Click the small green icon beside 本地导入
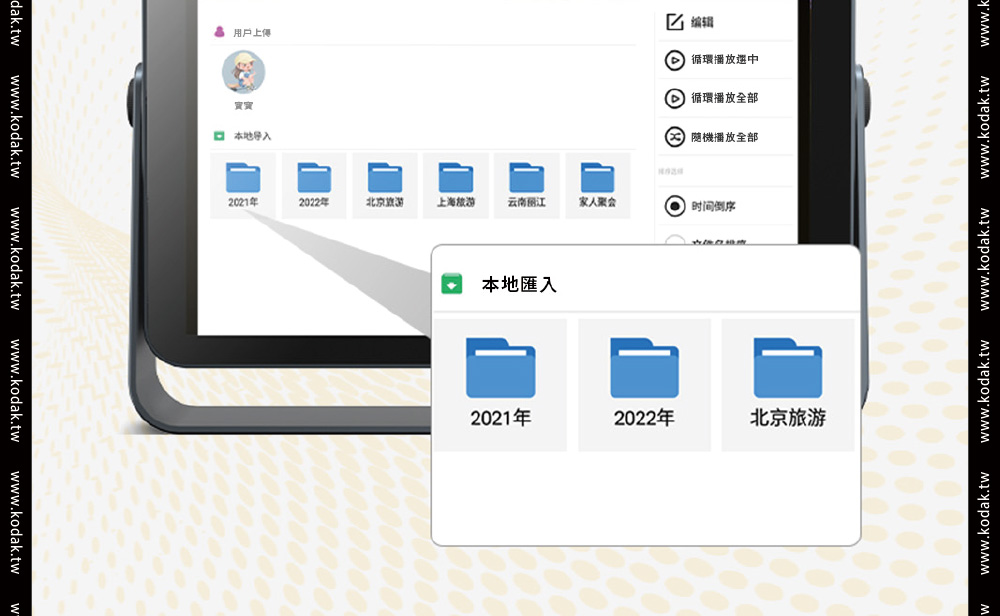Image resolution: width=1000 pixels, height=616 pixels. (x=219, y=136)
